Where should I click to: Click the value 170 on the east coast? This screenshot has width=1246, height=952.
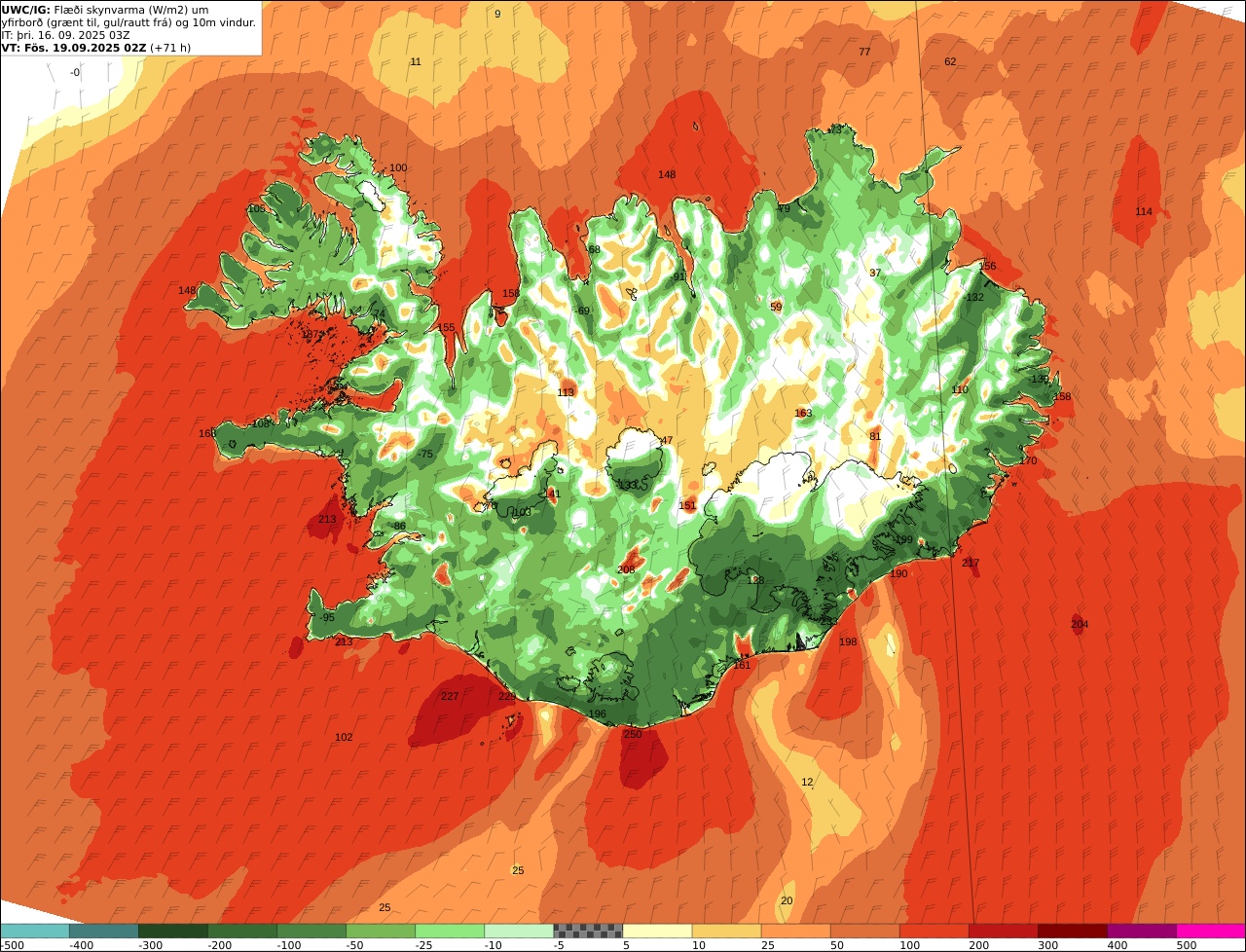tap(1028, 461)
